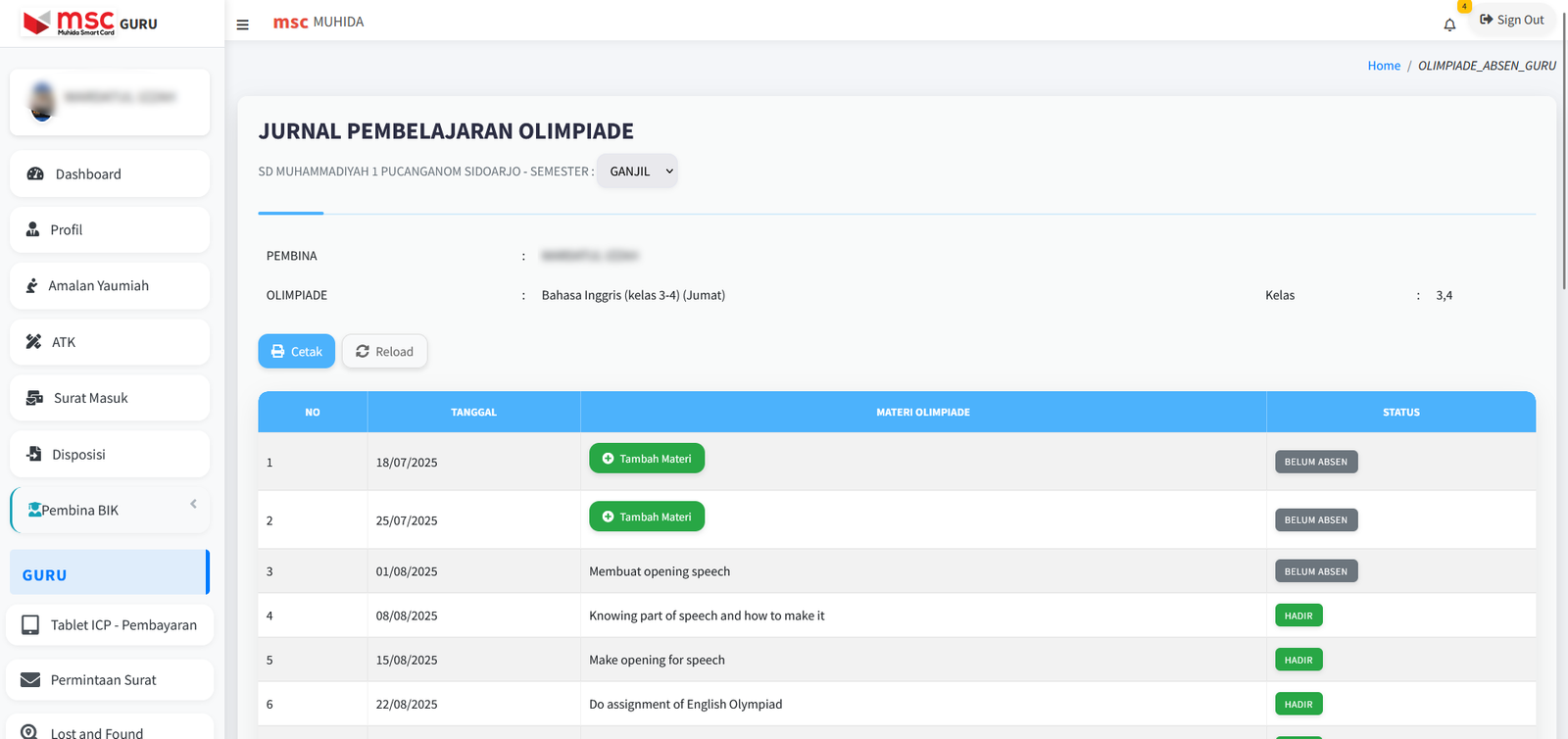Click the refresh icon on Reload
Screen dimensions: 1568x739
click(363, 351)
